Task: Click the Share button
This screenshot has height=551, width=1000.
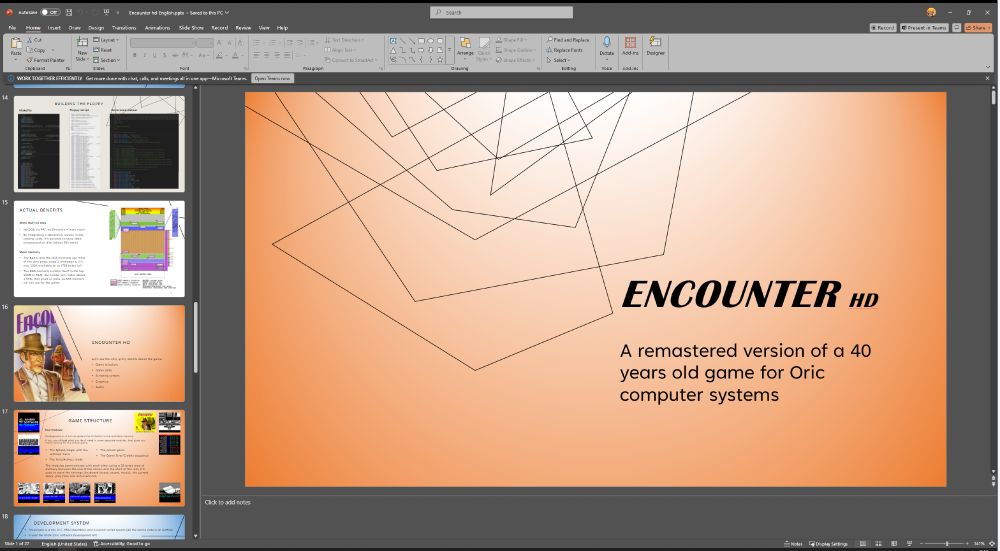Action: [x=978, y=28]
